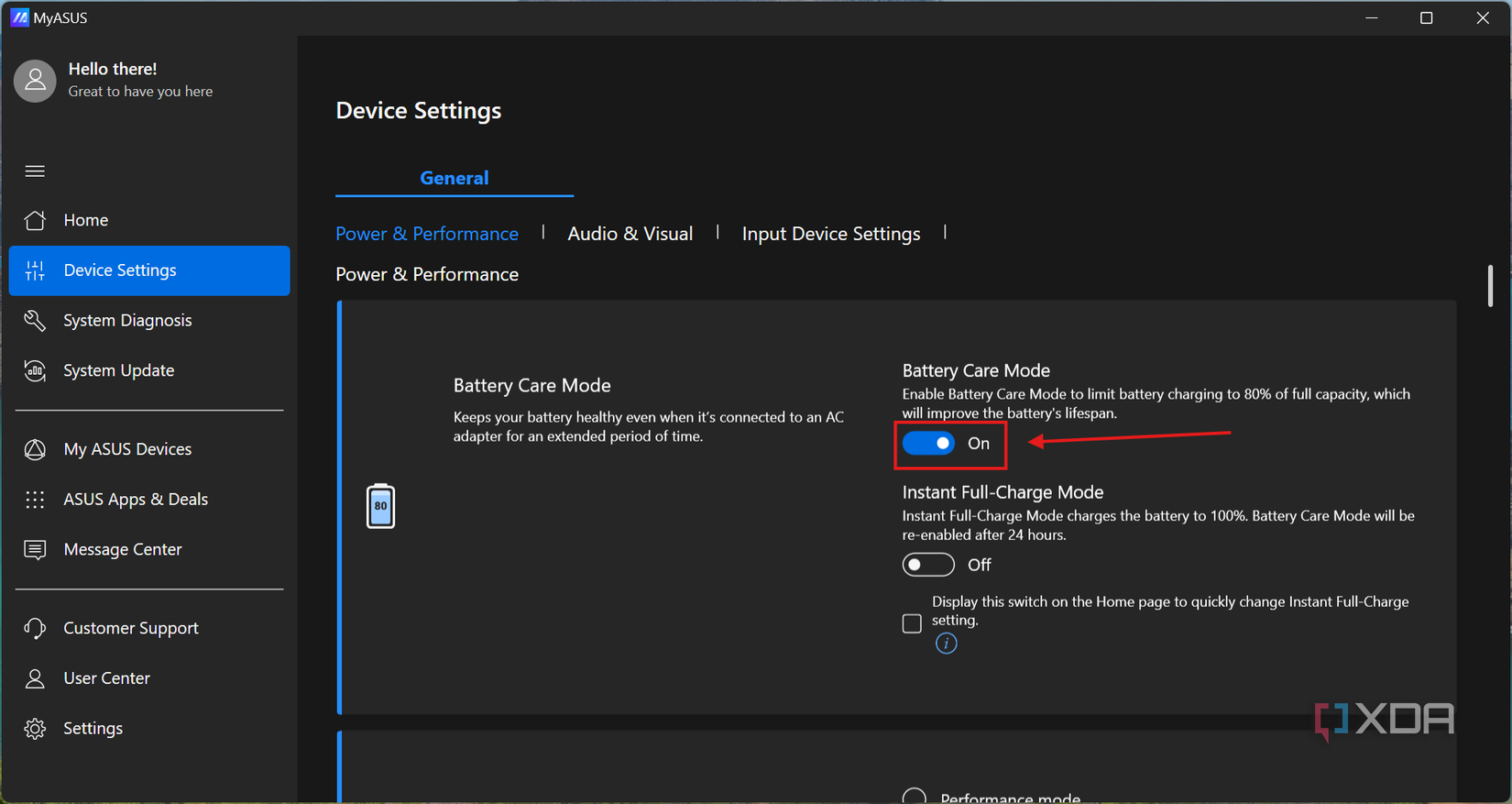The image size is (1512, 804).
Task: Open System Diagnosis wrench icon
Action: (x=35, y=320)
